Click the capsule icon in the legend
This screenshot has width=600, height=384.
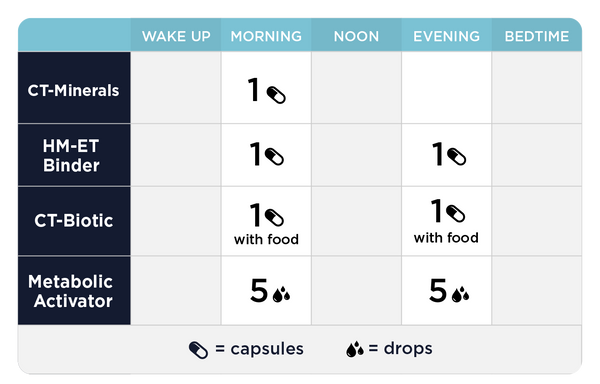(x=199, y=350)
